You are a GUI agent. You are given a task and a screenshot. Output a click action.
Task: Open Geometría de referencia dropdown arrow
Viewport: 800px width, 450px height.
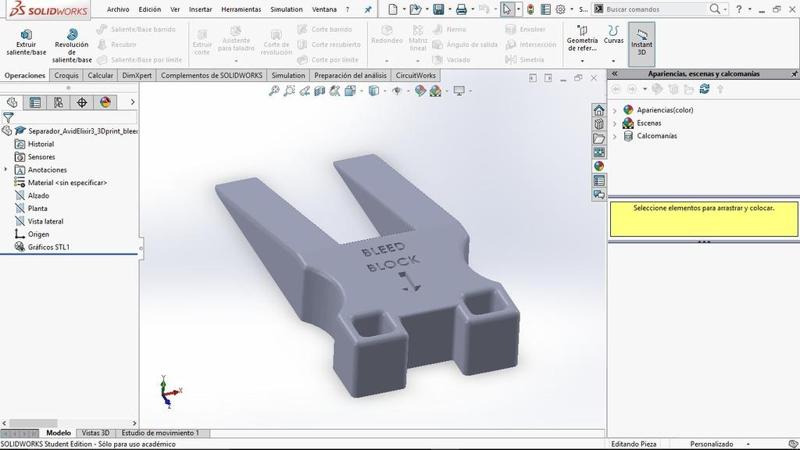582,61
